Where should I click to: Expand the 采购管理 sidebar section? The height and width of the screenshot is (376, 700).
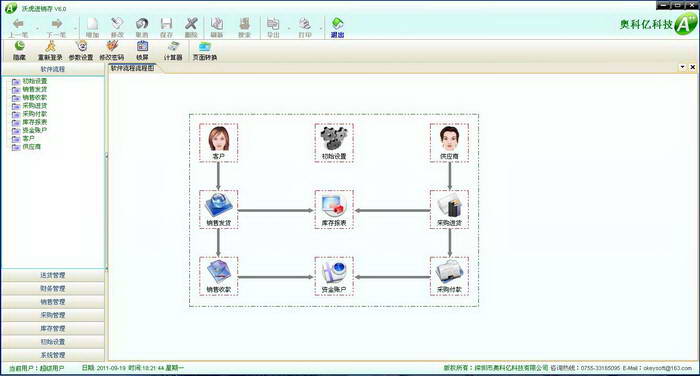[x=53, y=315]
